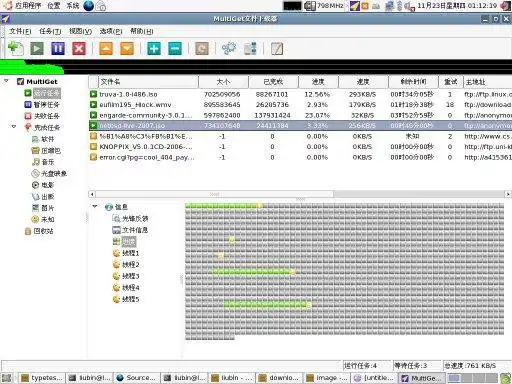Select the 完成任务 finished tasks tree node

(x=42, y=127)
